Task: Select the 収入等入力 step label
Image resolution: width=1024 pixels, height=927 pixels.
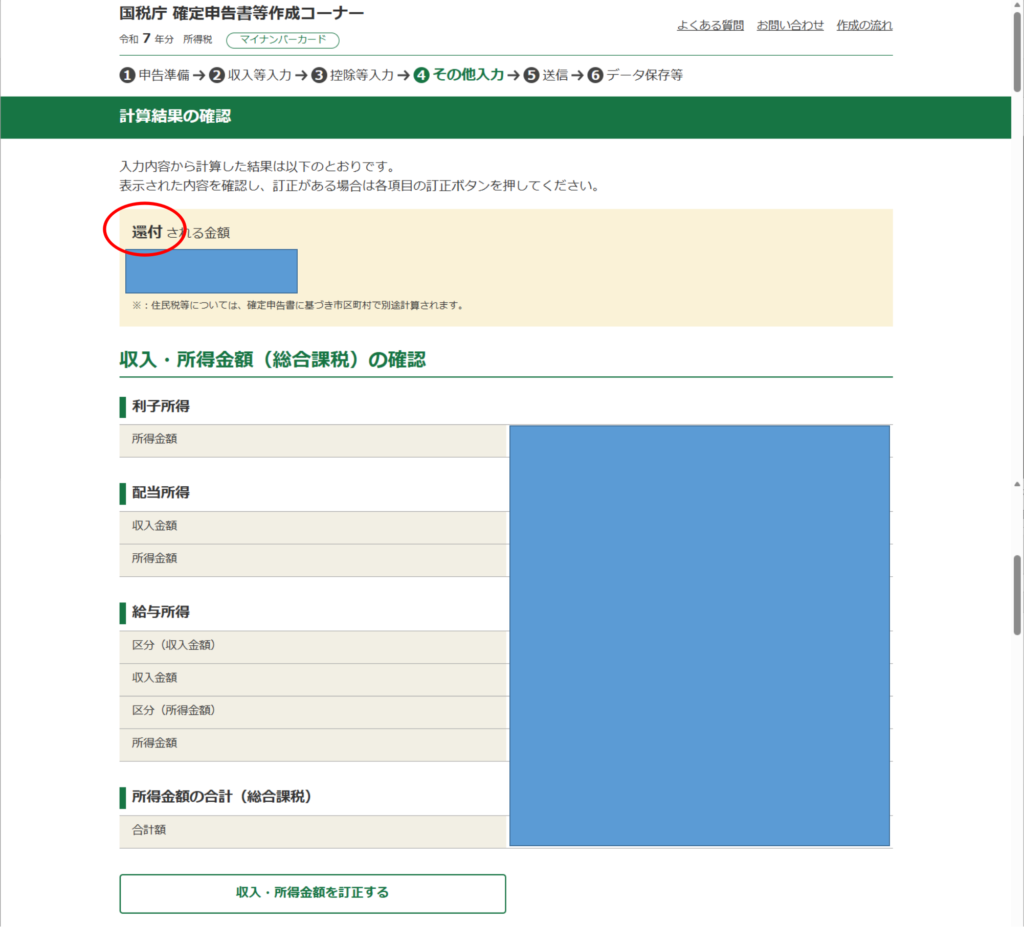Action: (259, 75)
